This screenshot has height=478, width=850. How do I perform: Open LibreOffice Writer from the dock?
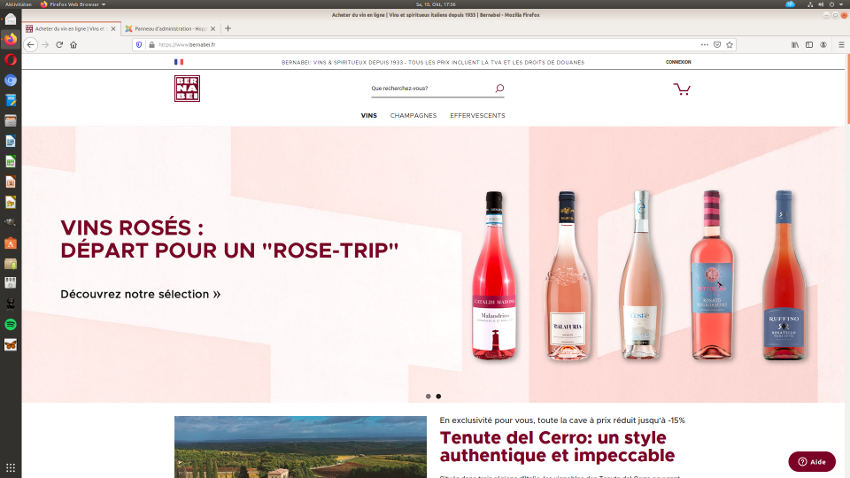[x=10, y=141]
